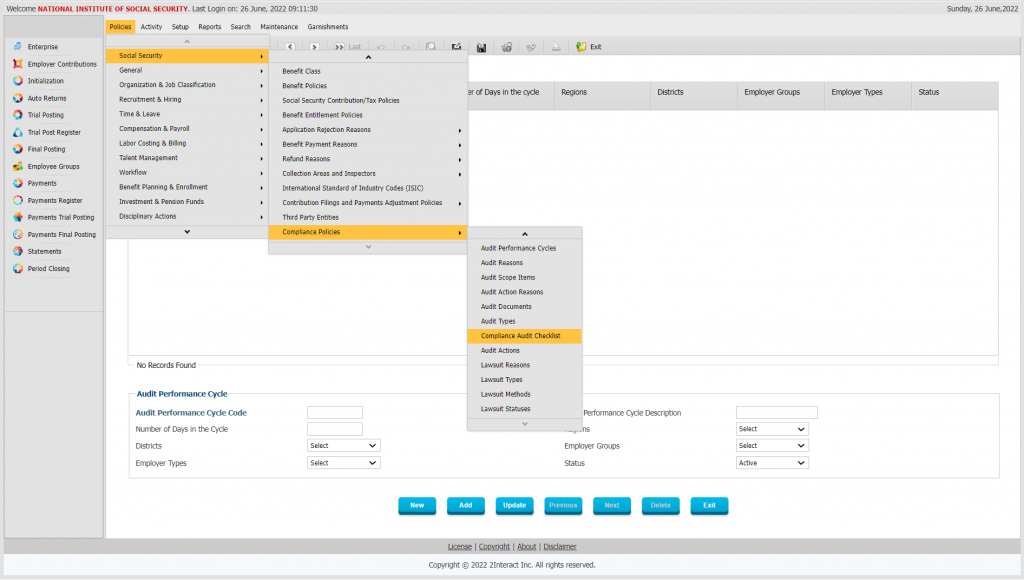Open the Enterprise module from sidebar
The height and width of the screenshot is (580, 1024).
tap(45, 46)
